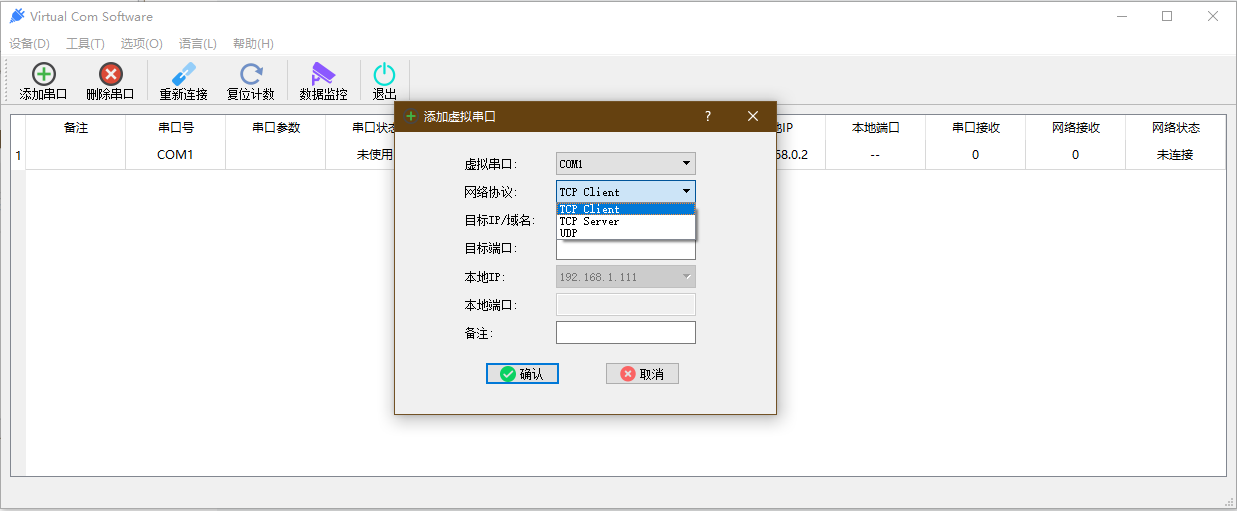Select TCP Client in the protocol list
1237x511 pixels.
coord(626,209)
